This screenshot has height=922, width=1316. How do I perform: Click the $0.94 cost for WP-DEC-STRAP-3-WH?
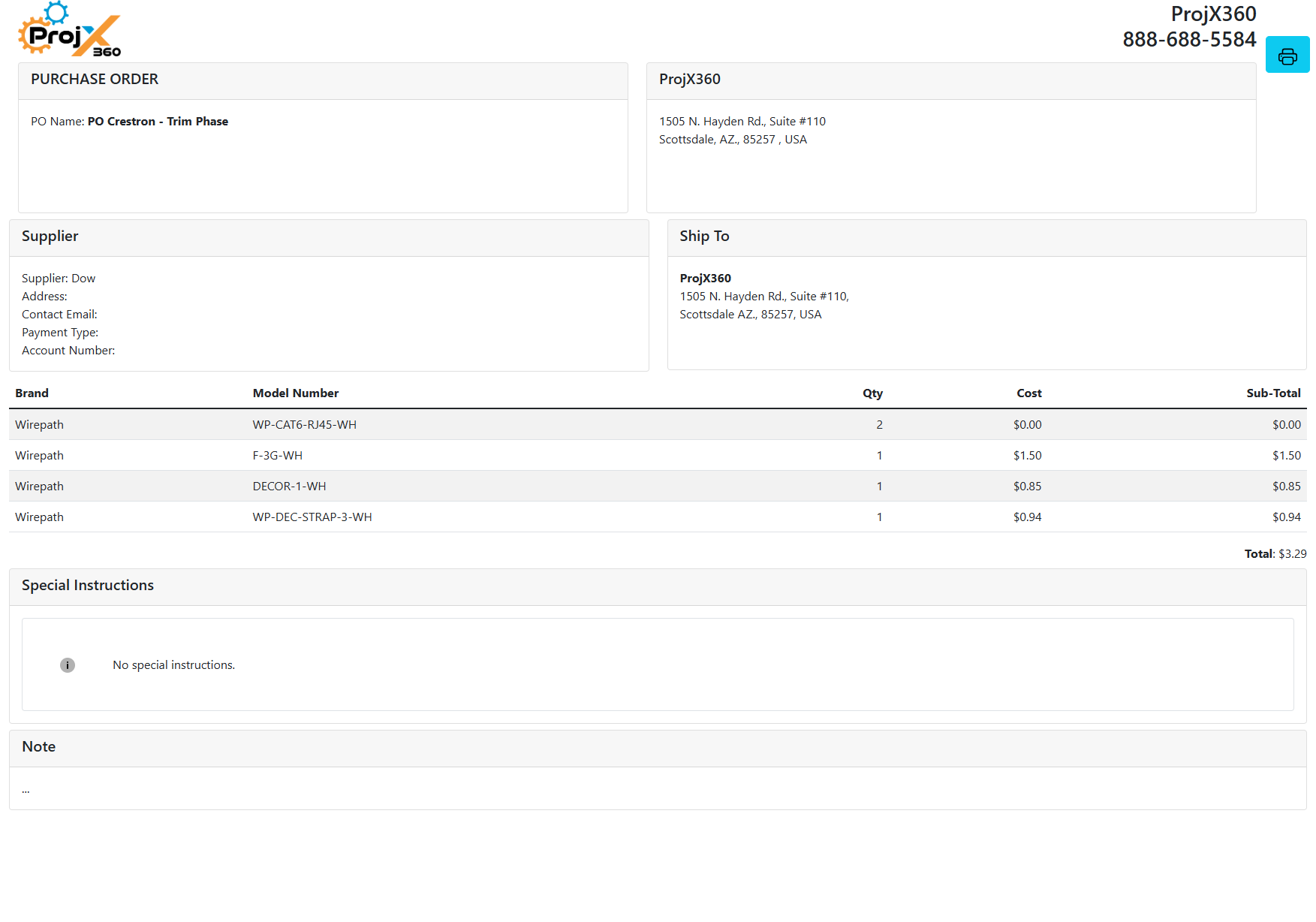[1027, 517]
